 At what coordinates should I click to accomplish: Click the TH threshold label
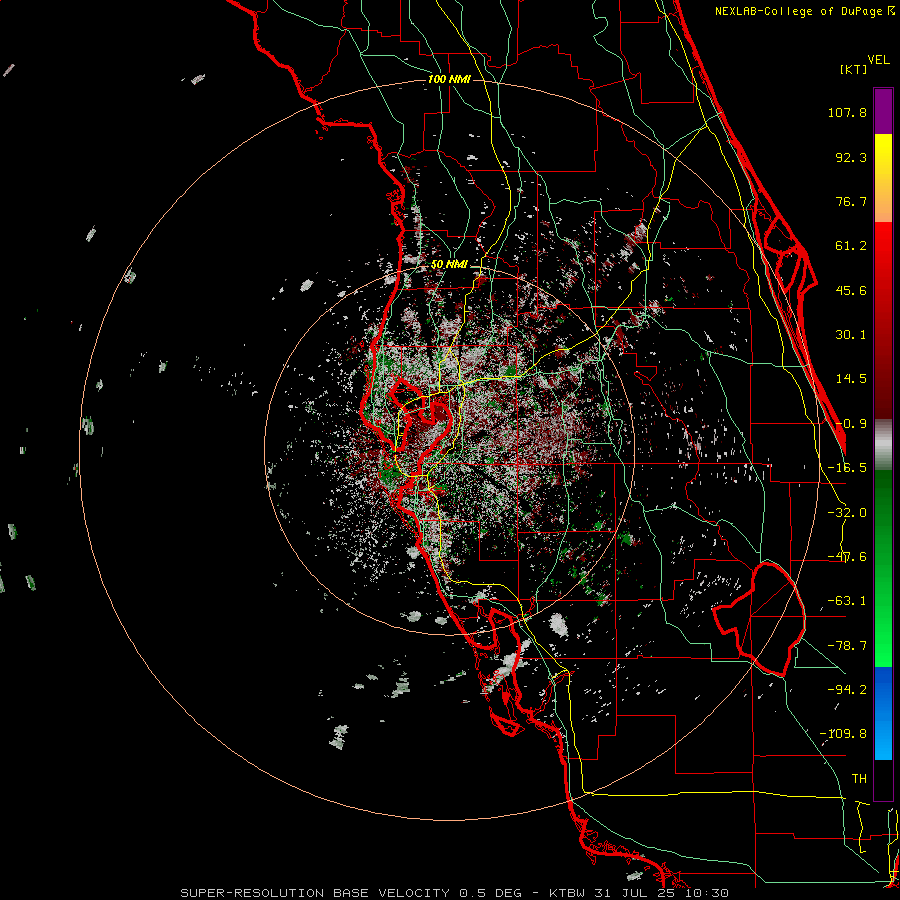[x=859, y=779]
